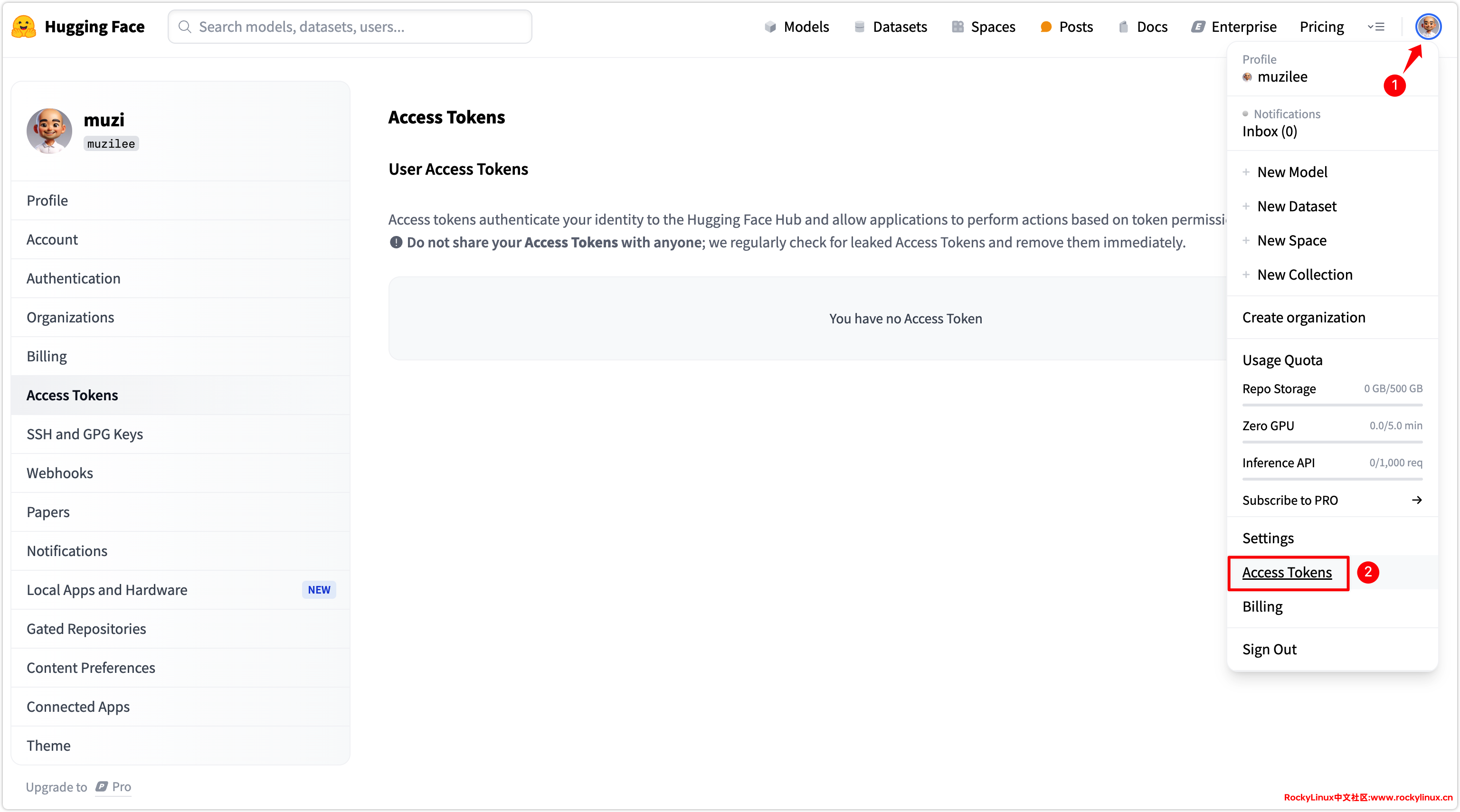Click the user avatar in navbar
This screenshot has height=812, width=1460.
(x=1427, y=26)
